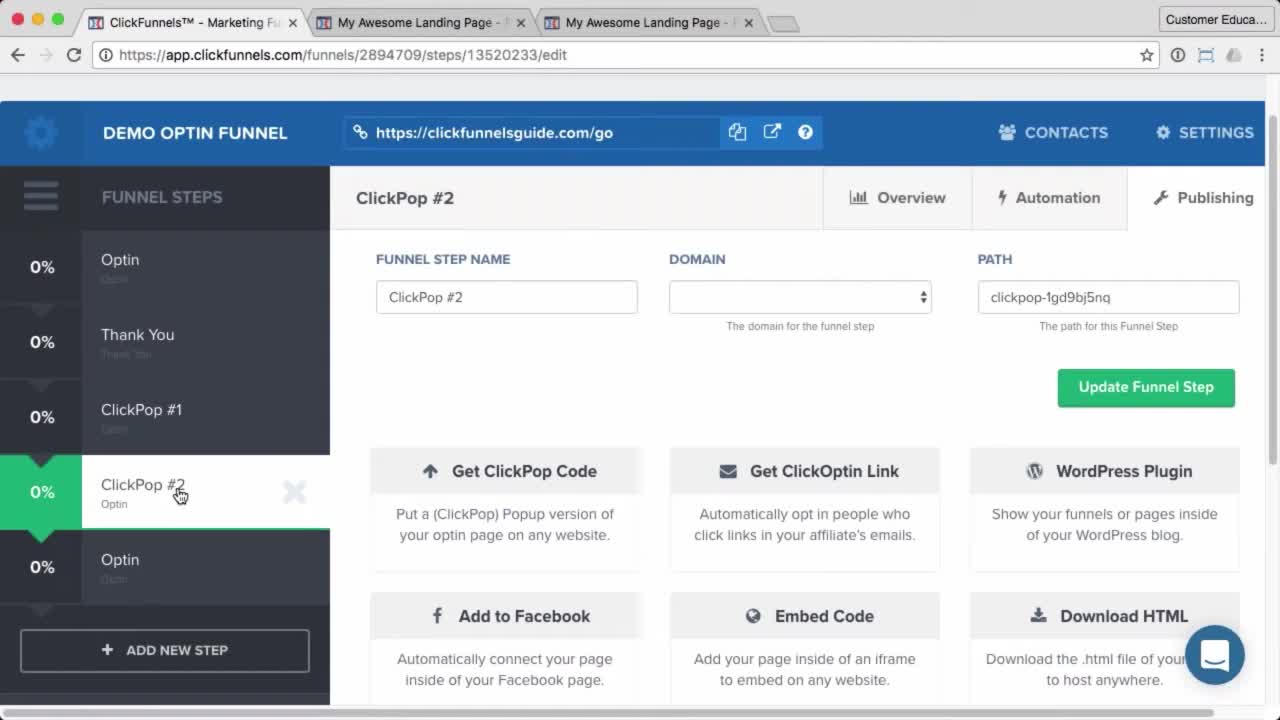
Task: Click the Customer Education profile button
Action: [1216, 19]
